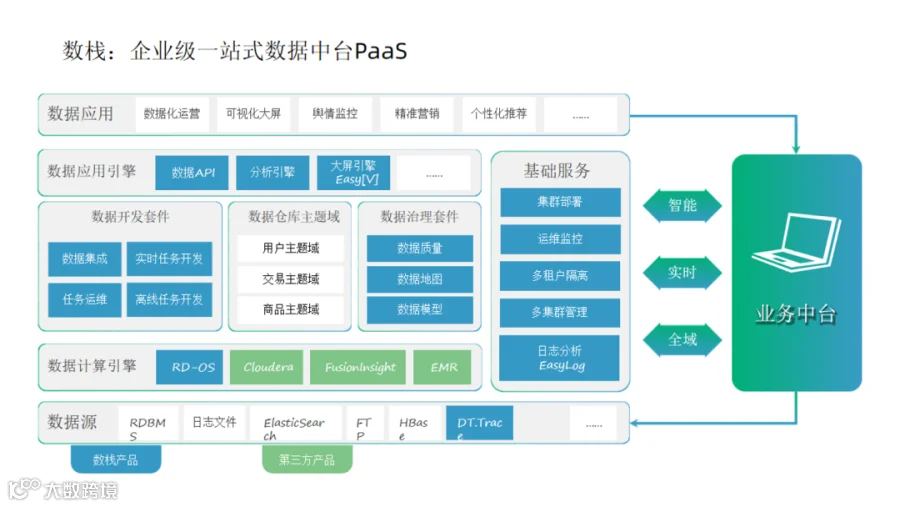The image size is (900, 507).
Task: Select the 可视化大屏 application box
Action: pyautogui.click(x=253, y=114)
